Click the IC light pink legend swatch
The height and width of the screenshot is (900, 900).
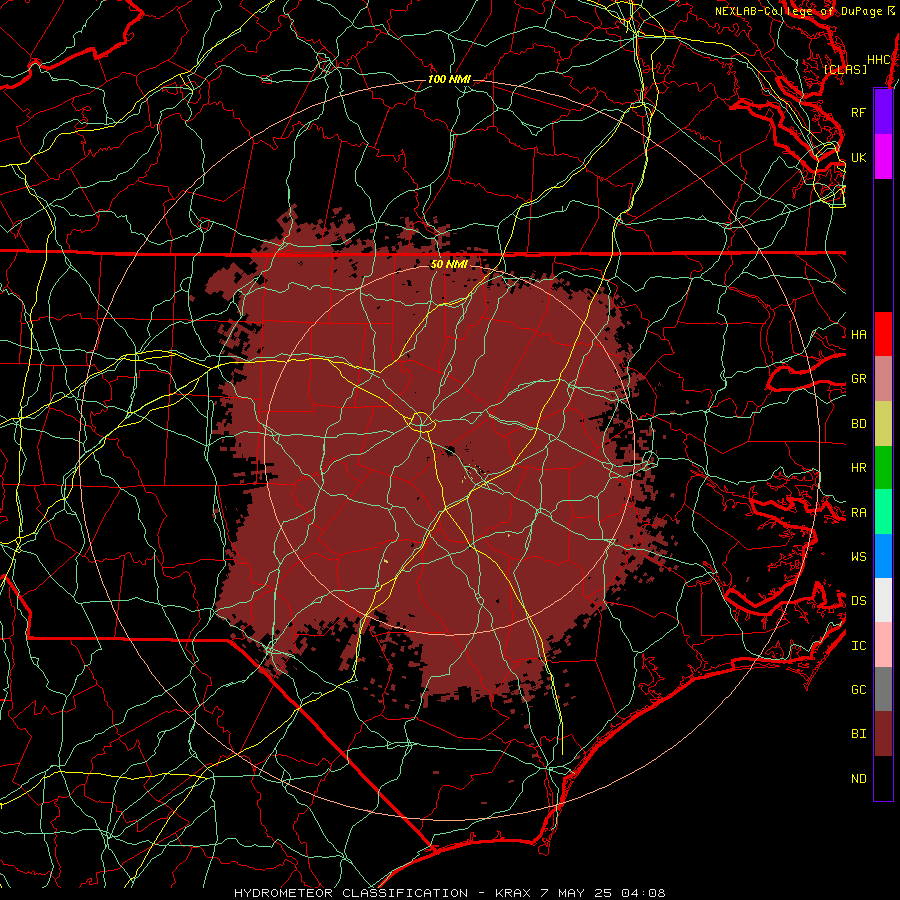883,645
